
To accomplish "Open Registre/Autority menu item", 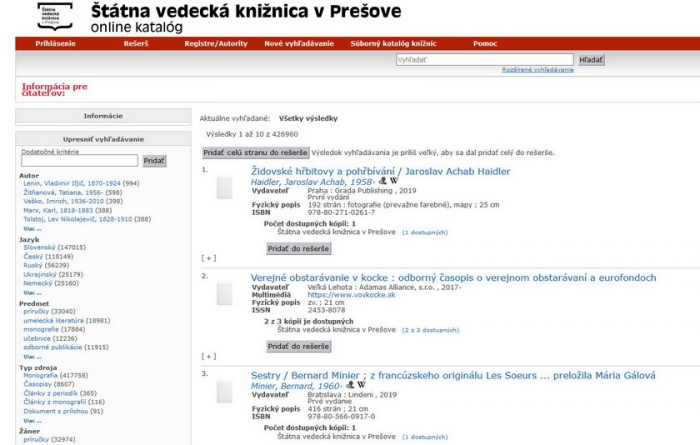I will (x=216, y=44).
